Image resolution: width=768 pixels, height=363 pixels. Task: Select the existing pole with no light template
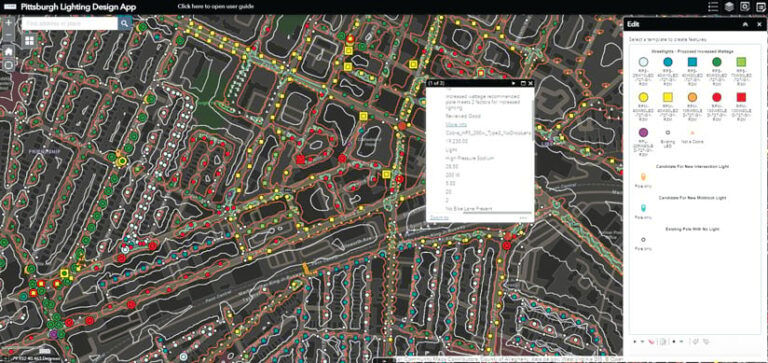[644, 240]
